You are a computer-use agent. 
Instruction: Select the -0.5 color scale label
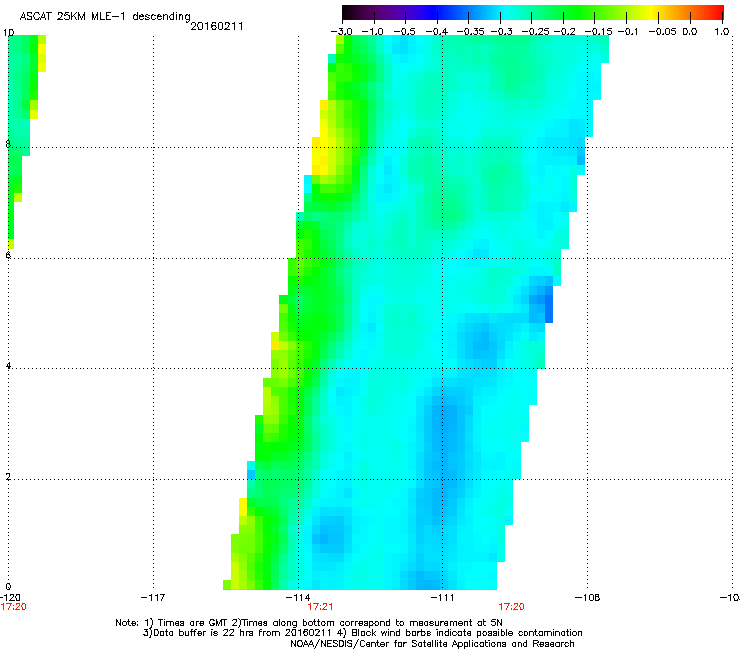[404, 31]
